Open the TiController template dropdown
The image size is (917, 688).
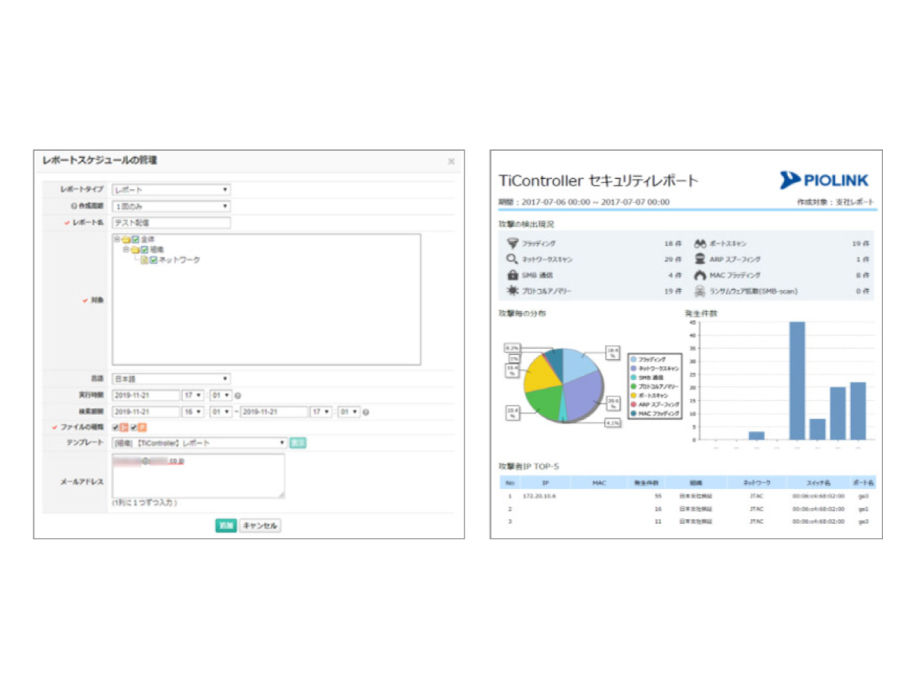click(199, 443)
